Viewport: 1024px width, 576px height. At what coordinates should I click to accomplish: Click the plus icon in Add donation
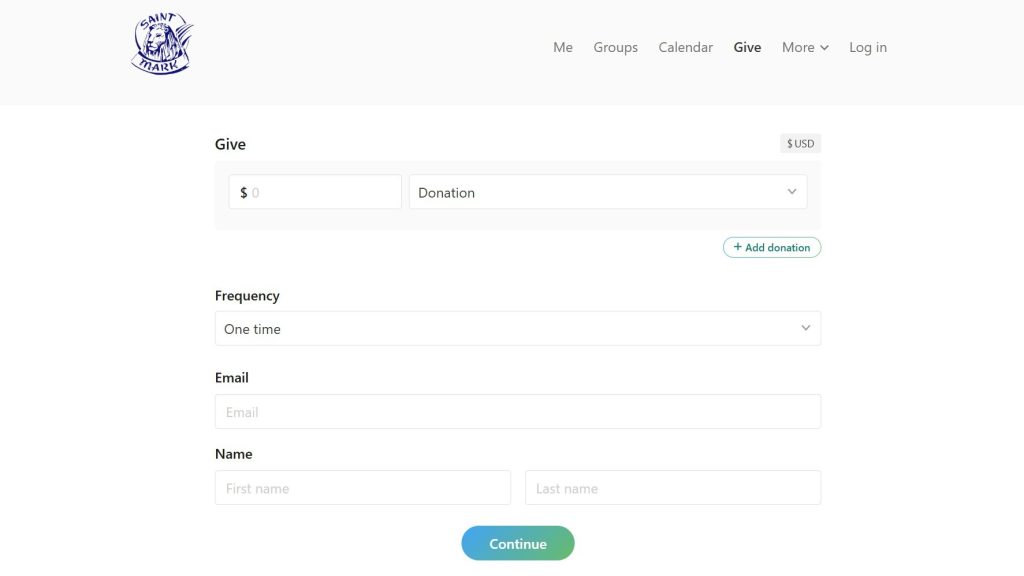(737, 247)
